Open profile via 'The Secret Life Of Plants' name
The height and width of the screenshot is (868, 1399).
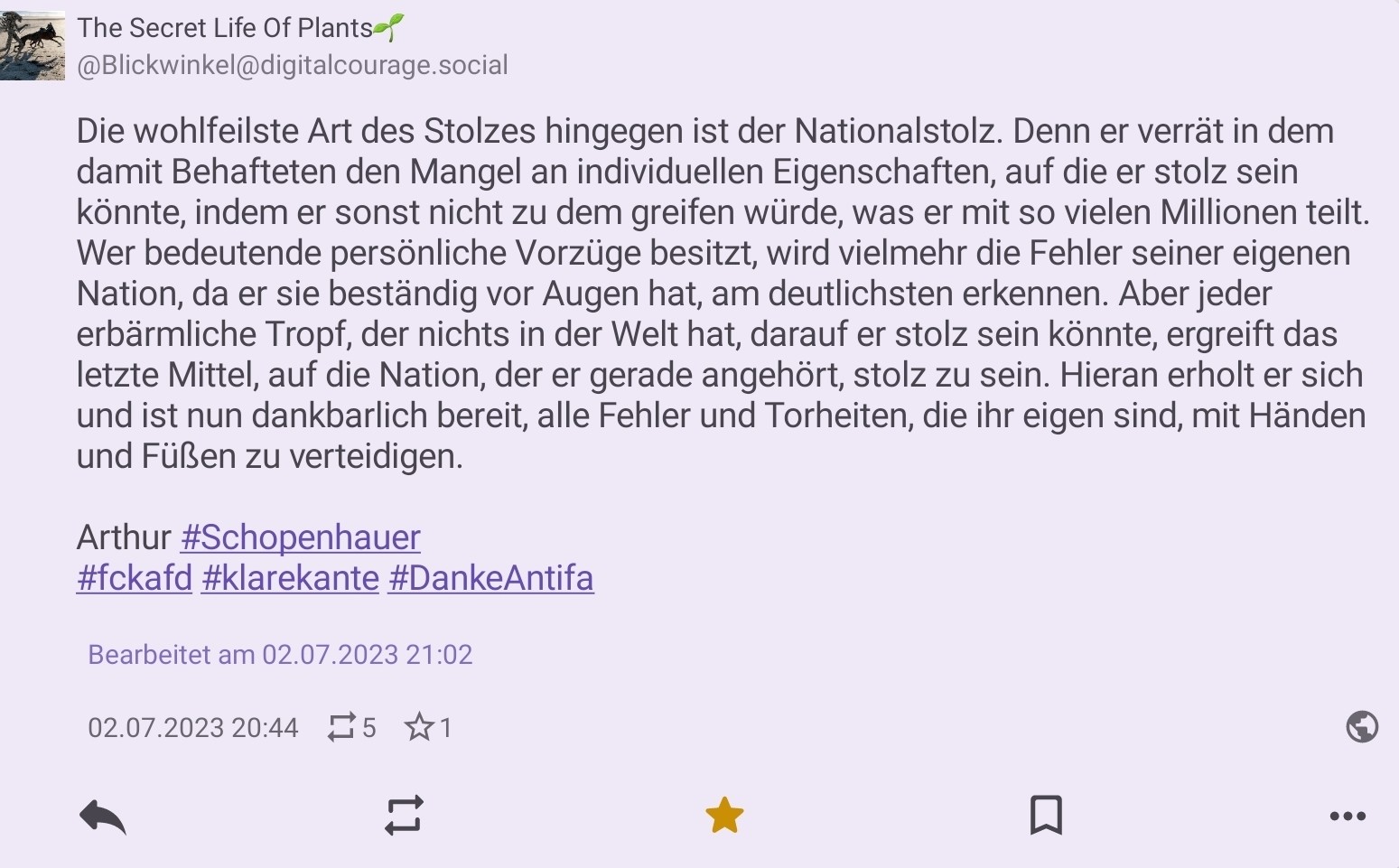tap(224, 28)
